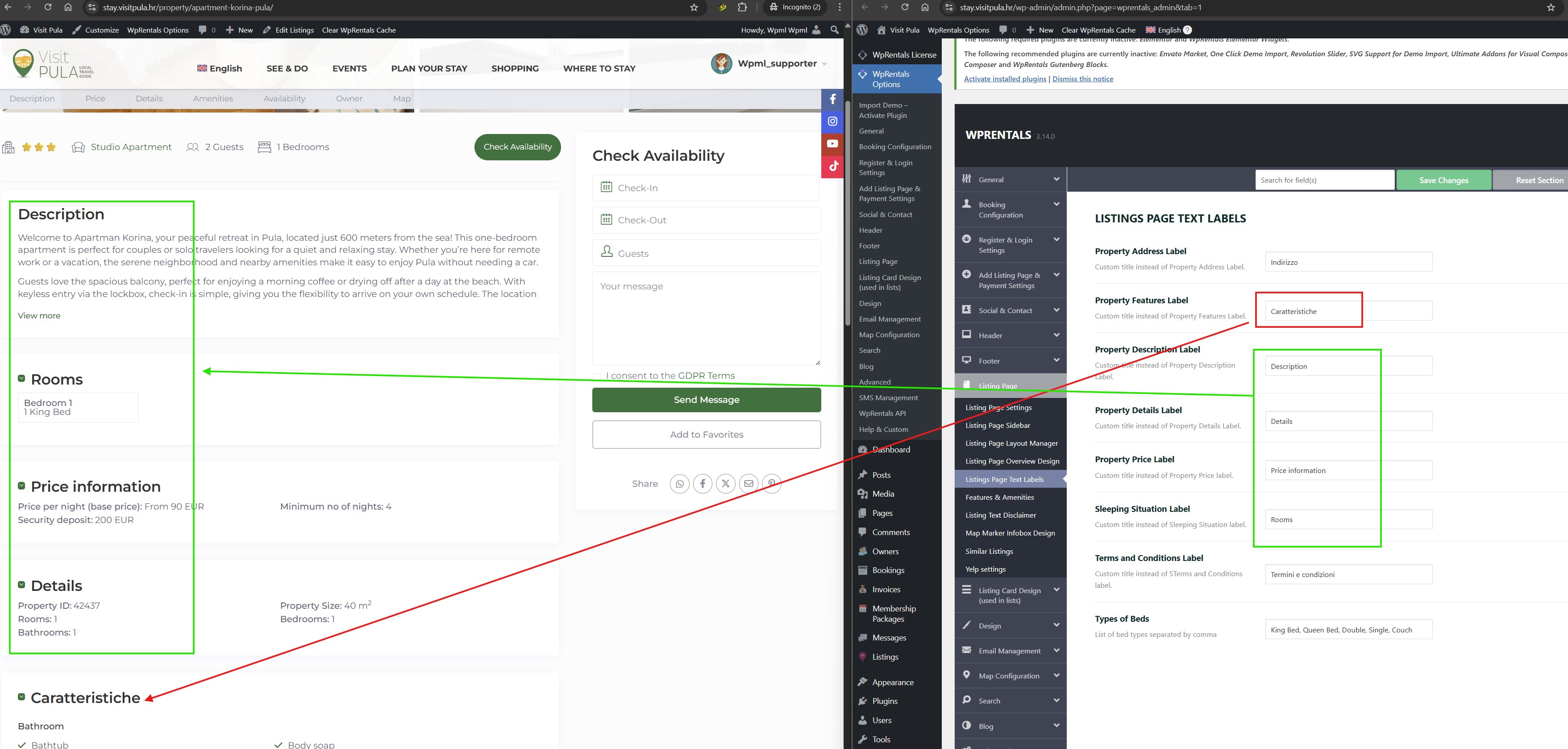Expand Register & Login Settings options section

click(x=1011, y=245)
